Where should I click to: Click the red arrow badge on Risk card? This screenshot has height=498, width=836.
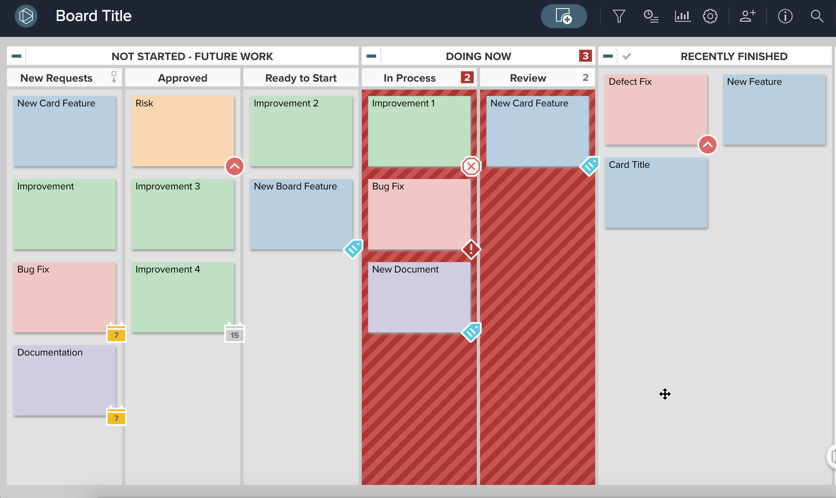234,166
